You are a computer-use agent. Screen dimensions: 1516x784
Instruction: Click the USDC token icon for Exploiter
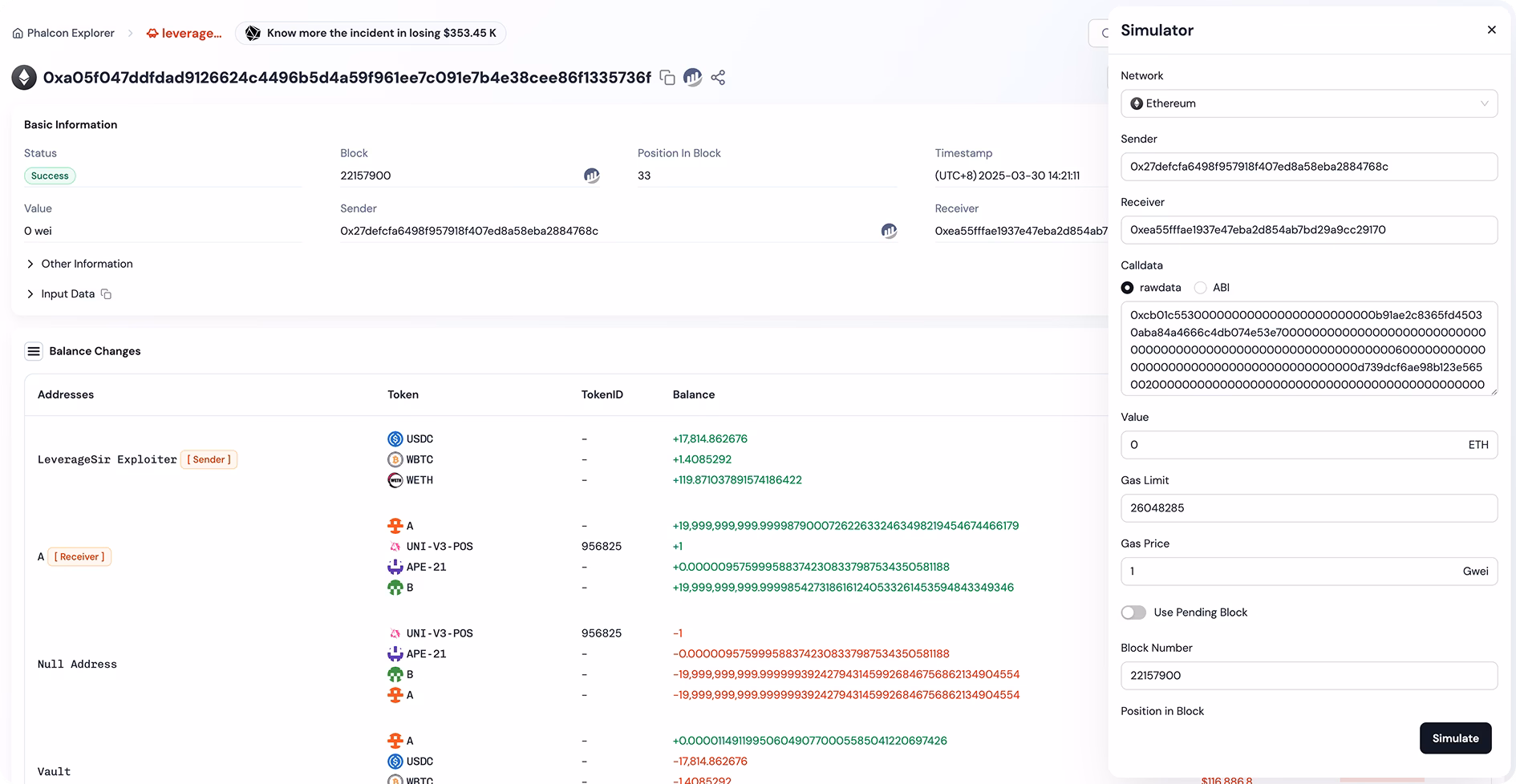click(x=395, y=438)
